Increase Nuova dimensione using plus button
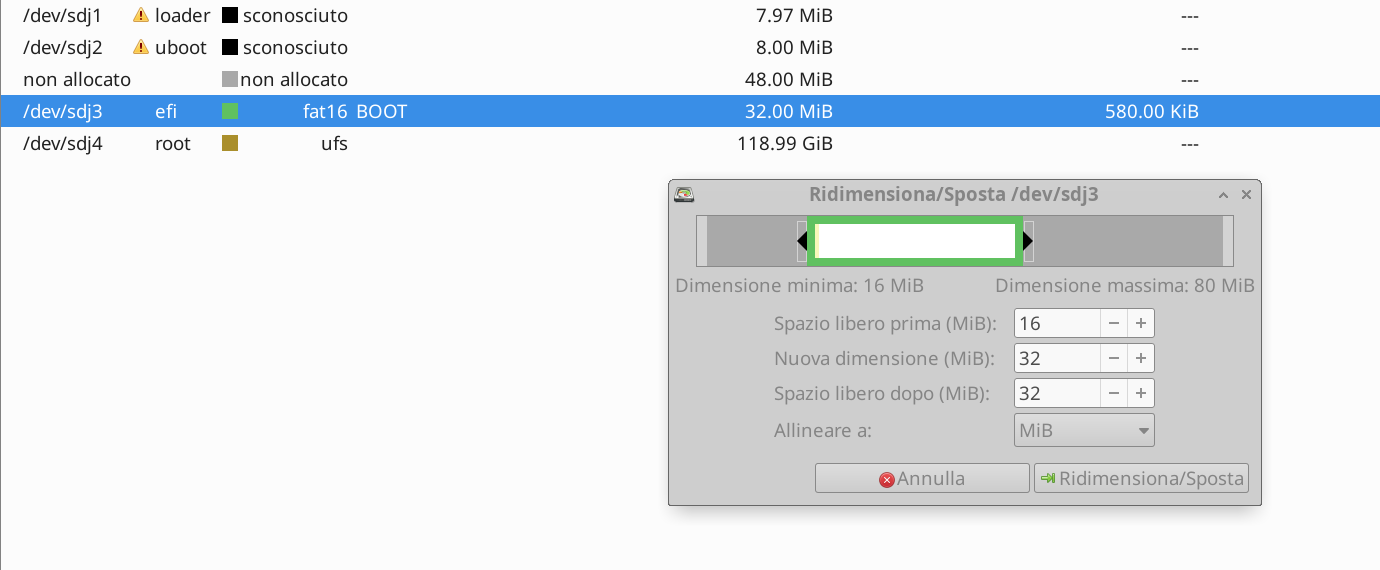Viewport: 1380px width, 570px height. pos(1141,359)
